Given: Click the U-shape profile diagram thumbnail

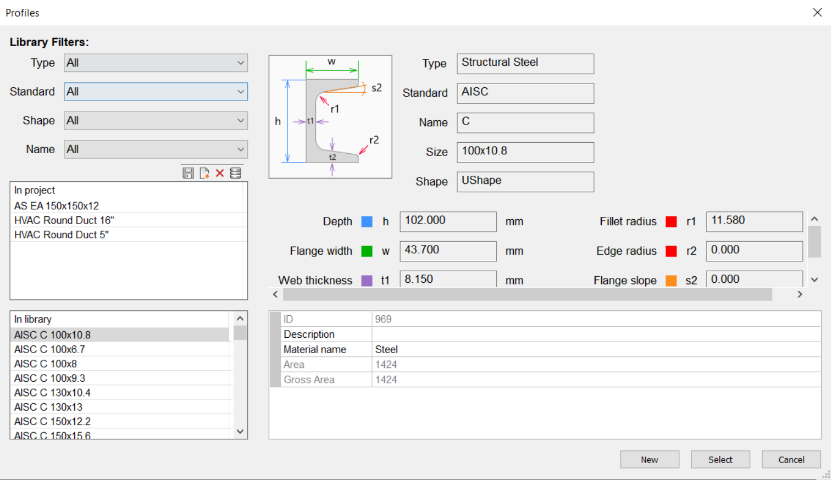Looking at the screenshot, I should coord(330,117).
